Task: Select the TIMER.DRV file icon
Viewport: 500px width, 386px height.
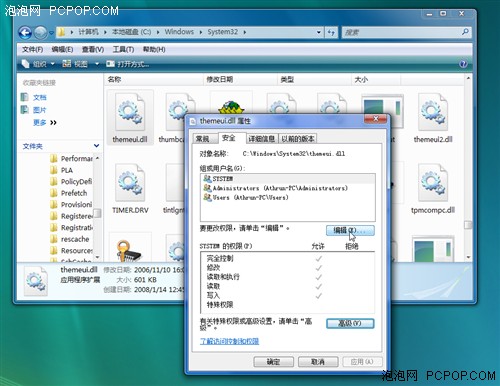Action: tap(130, 188)
